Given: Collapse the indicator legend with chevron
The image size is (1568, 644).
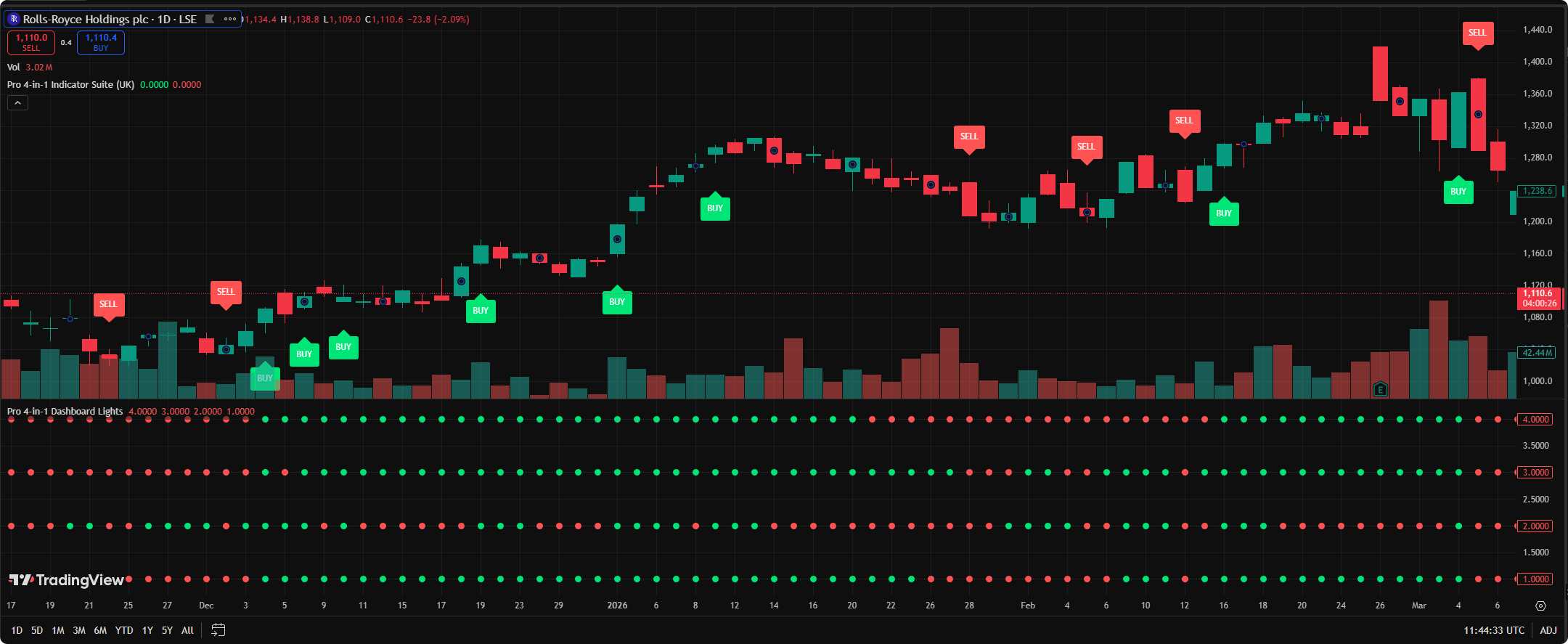Looking at the screenshot, I should 17,103.
